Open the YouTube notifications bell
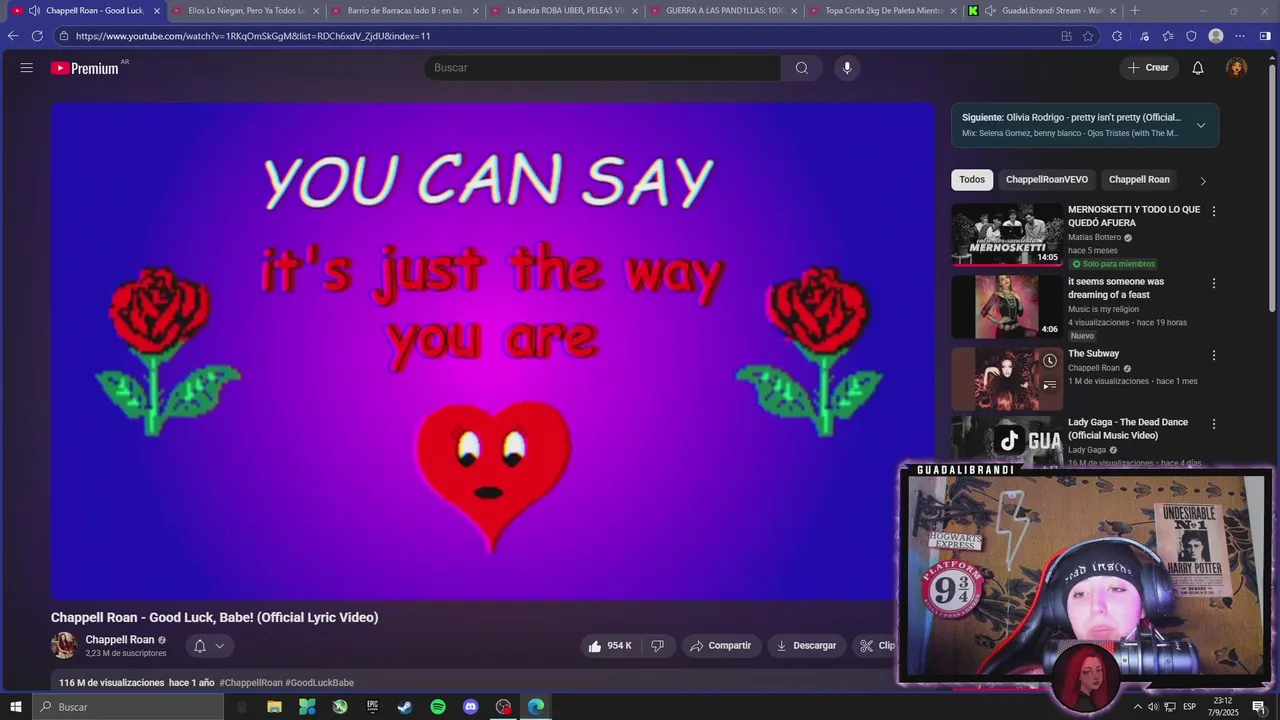 coord(1197,68)
